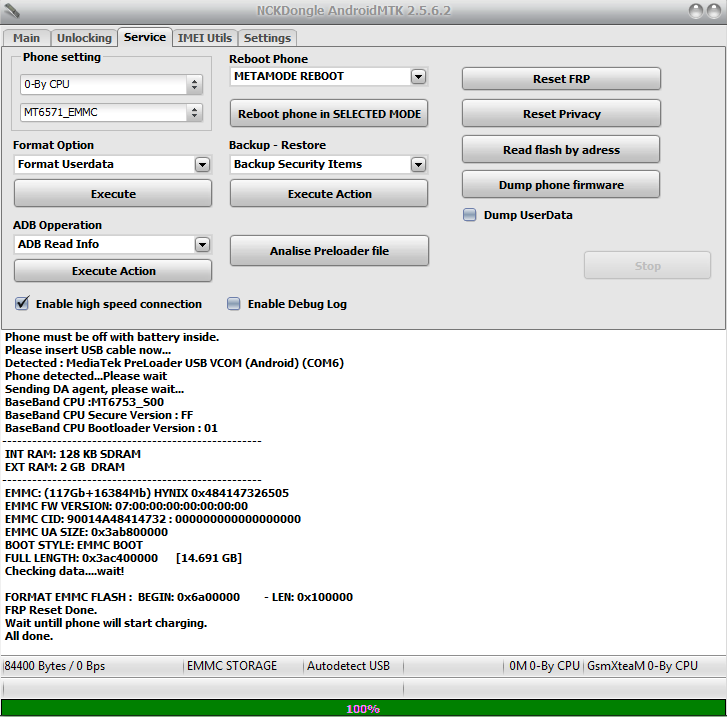Click Dump phone firmware button
The image size is (727, 717).
coord(561,185)
